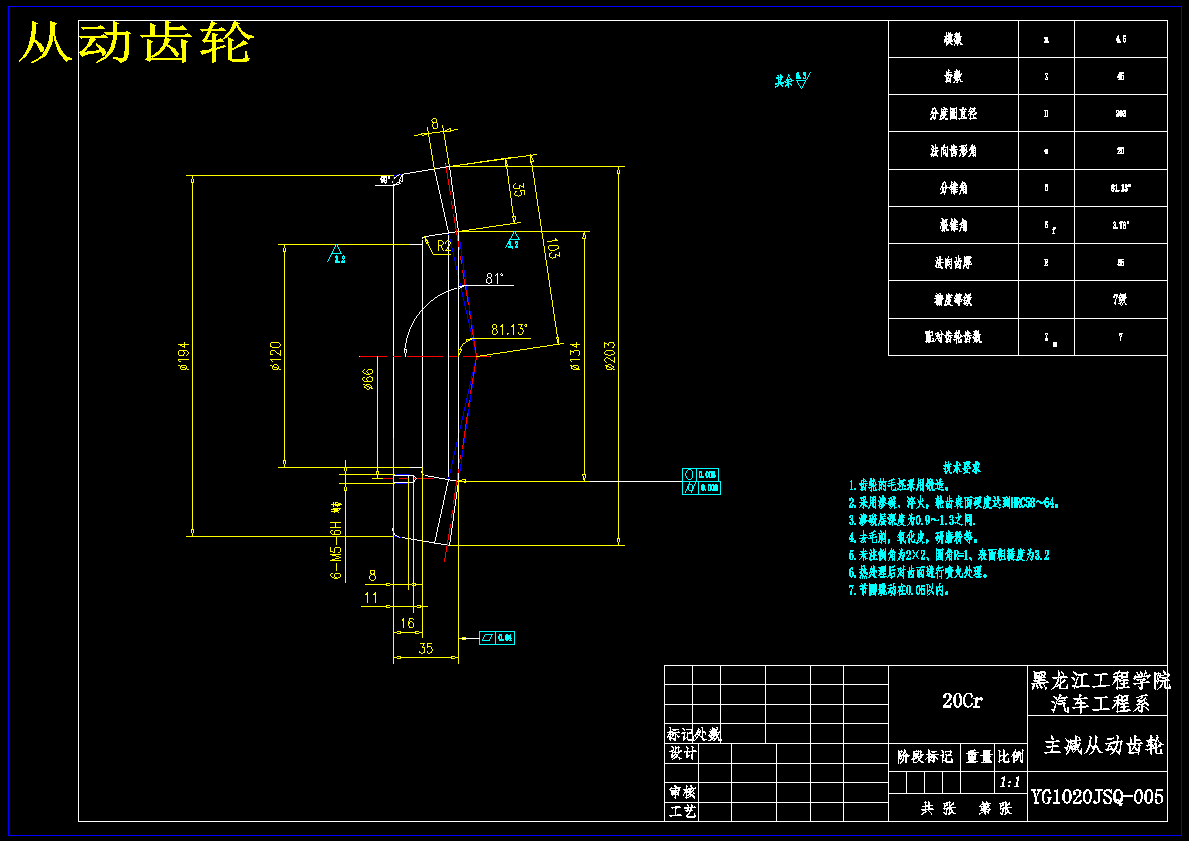Pick the 103 length dimension

tap(553, 248)
